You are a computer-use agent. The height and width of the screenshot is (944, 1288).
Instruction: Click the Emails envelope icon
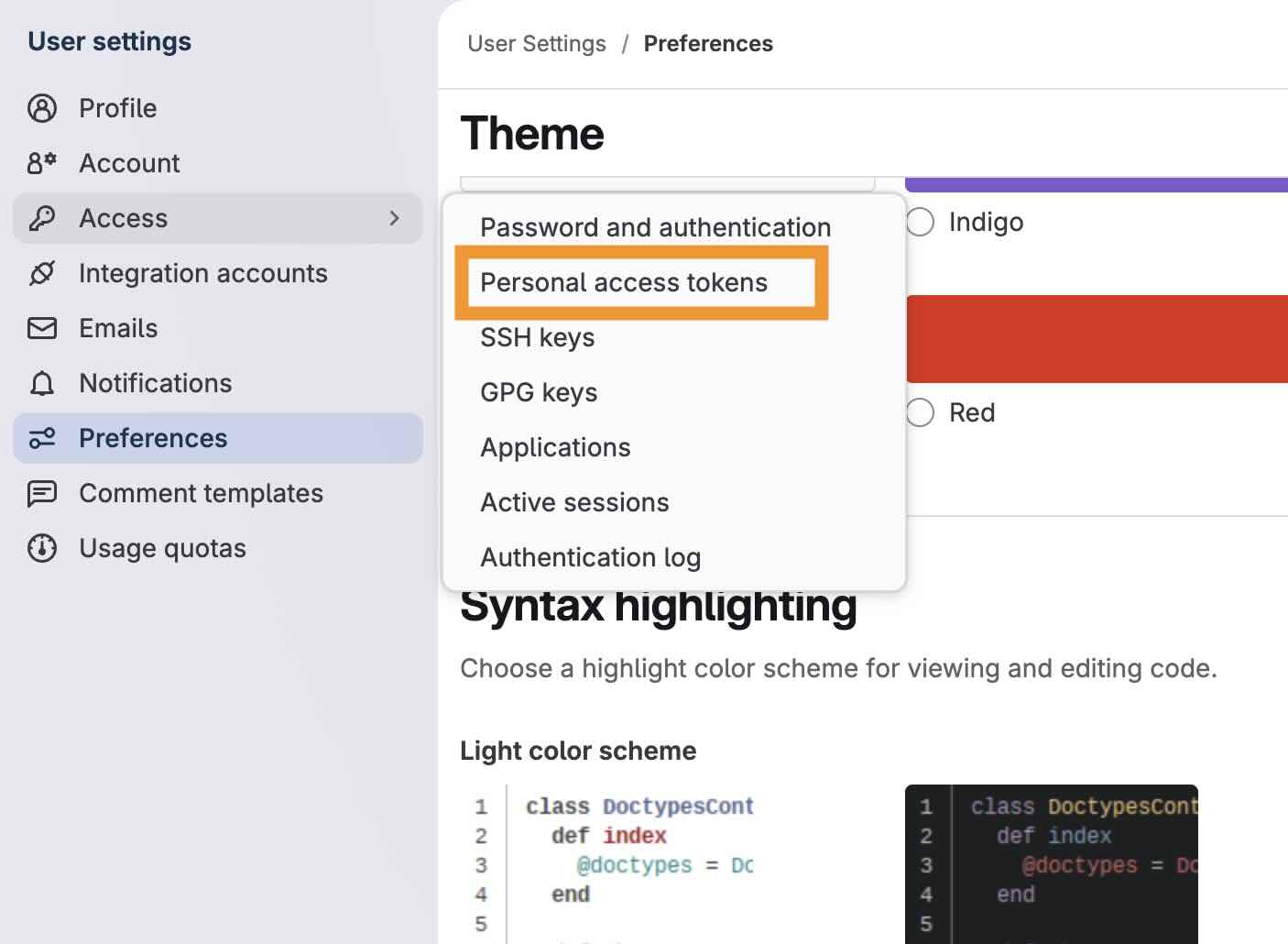[42, 328]
